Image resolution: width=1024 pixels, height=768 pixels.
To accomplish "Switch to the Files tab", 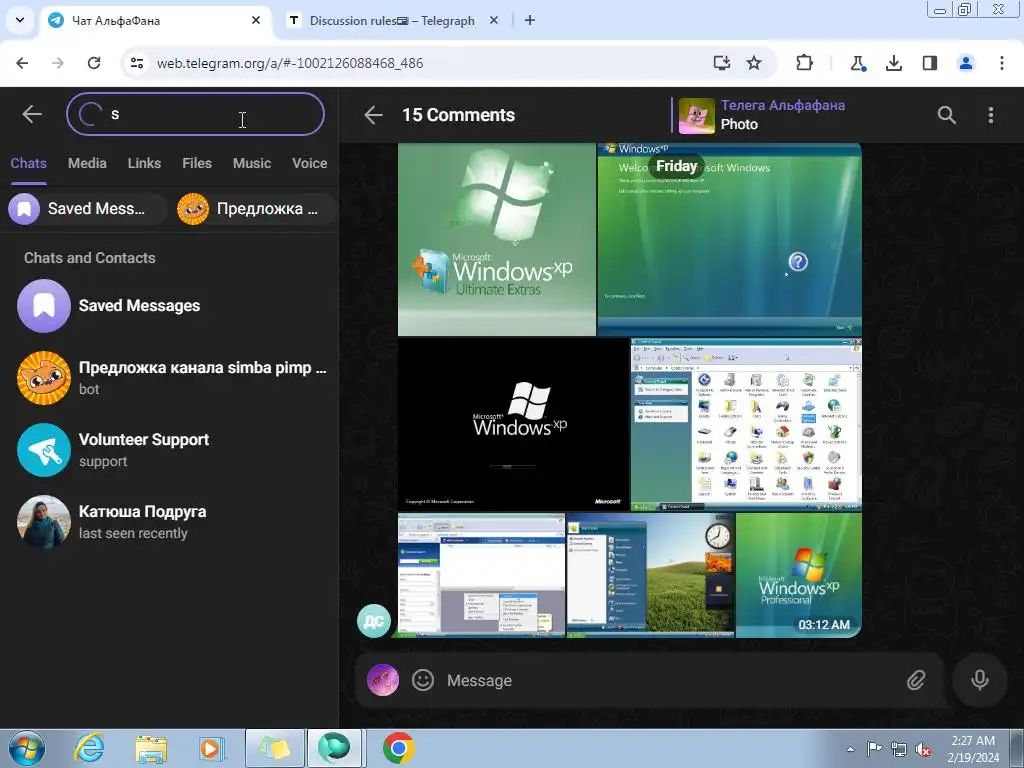I will coord(197,163).
